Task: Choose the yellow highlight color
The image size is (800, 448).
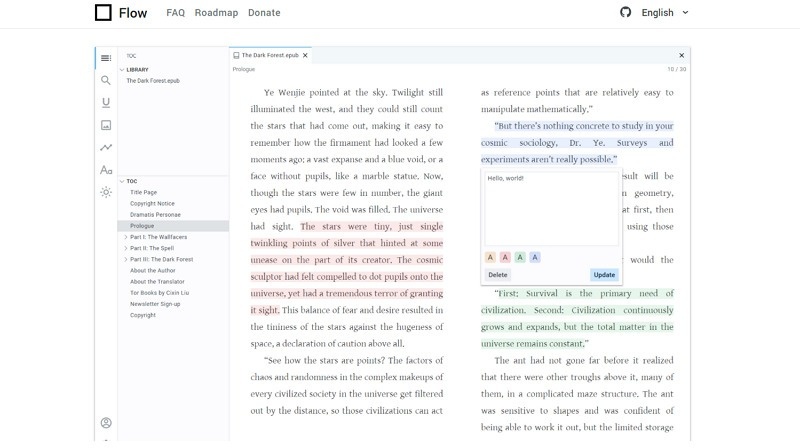Action: [490, 257]
